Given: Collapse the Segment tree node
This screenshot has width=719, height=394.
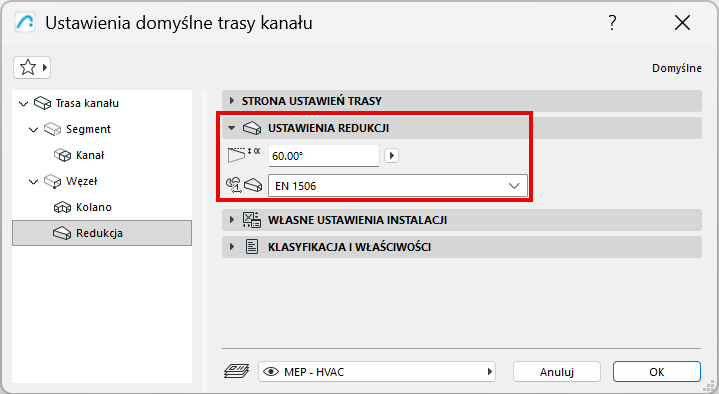Looking at the screenshot, I should (33, 130).
